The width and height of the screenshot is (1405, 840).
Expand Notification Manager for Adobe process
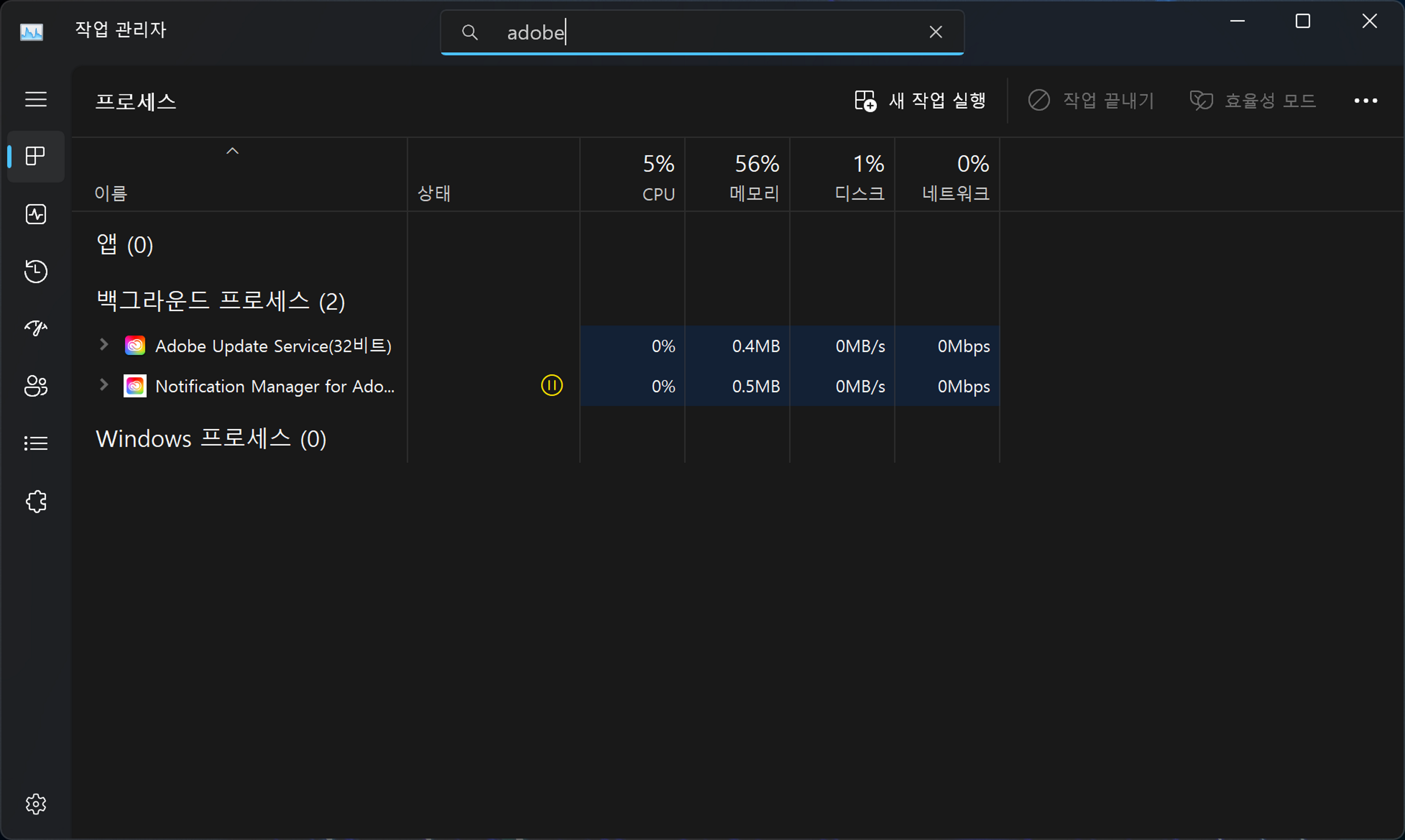(x=103, y=386)
